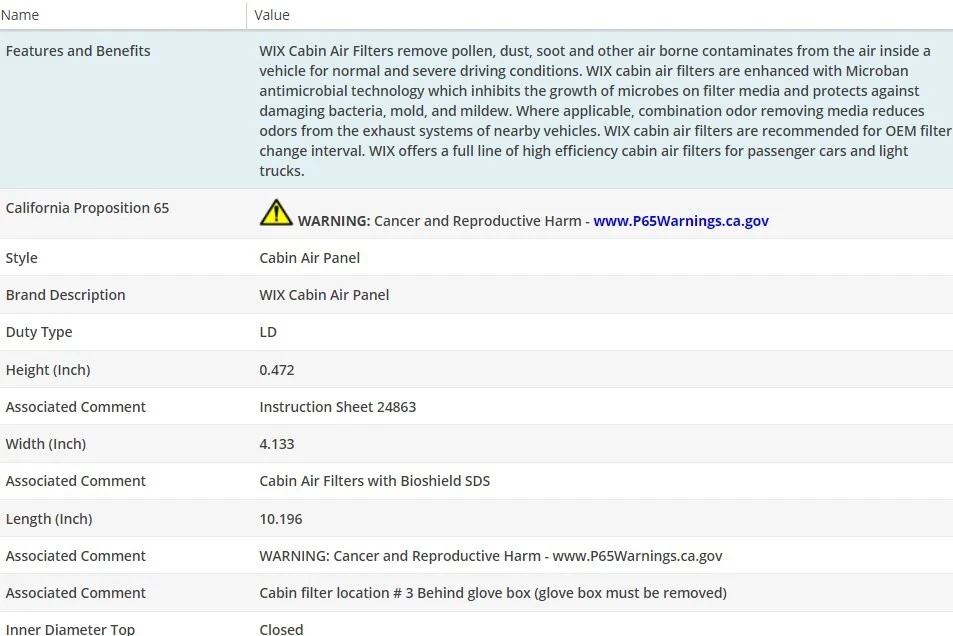Open the blue www.P65Warnings.ca.gov link
The image size is (953, 636).
pyautogui.click(x=681, y=221)
